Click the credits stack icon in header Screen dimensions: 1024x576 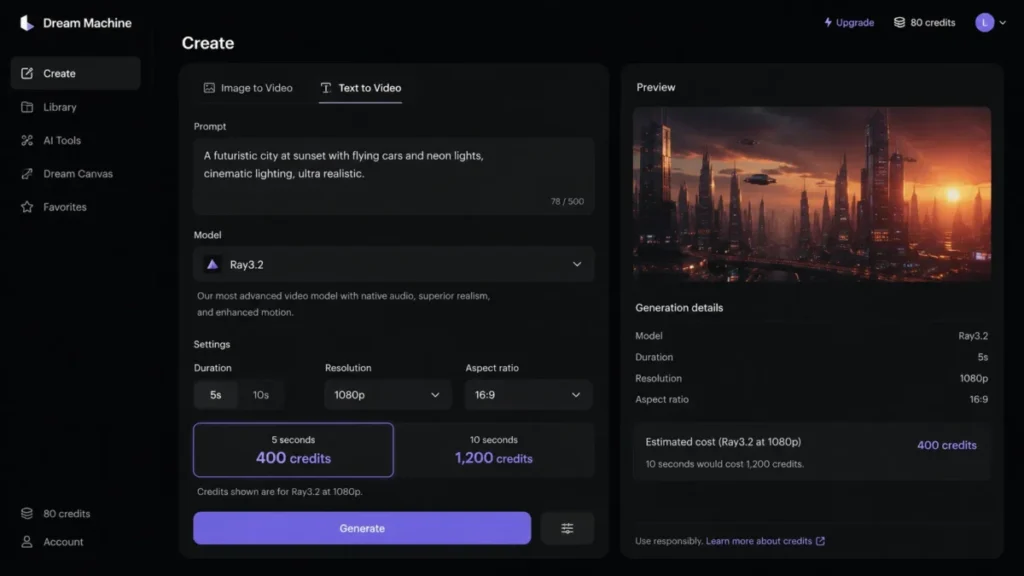899,23
